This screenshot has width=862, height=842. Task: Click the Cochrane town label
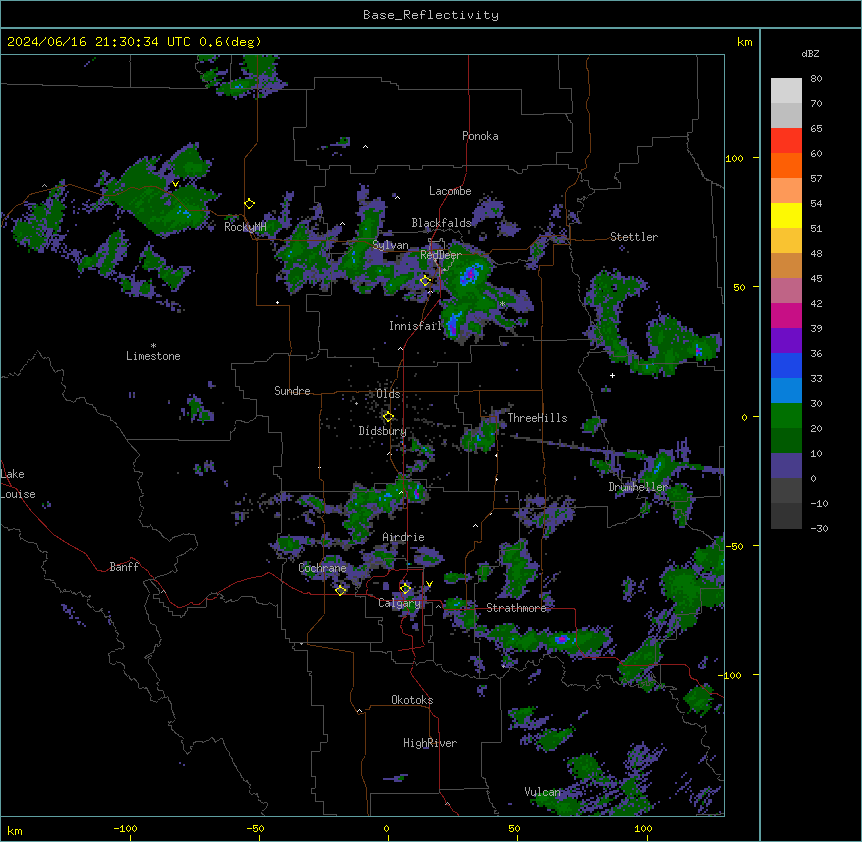(322, 568)
